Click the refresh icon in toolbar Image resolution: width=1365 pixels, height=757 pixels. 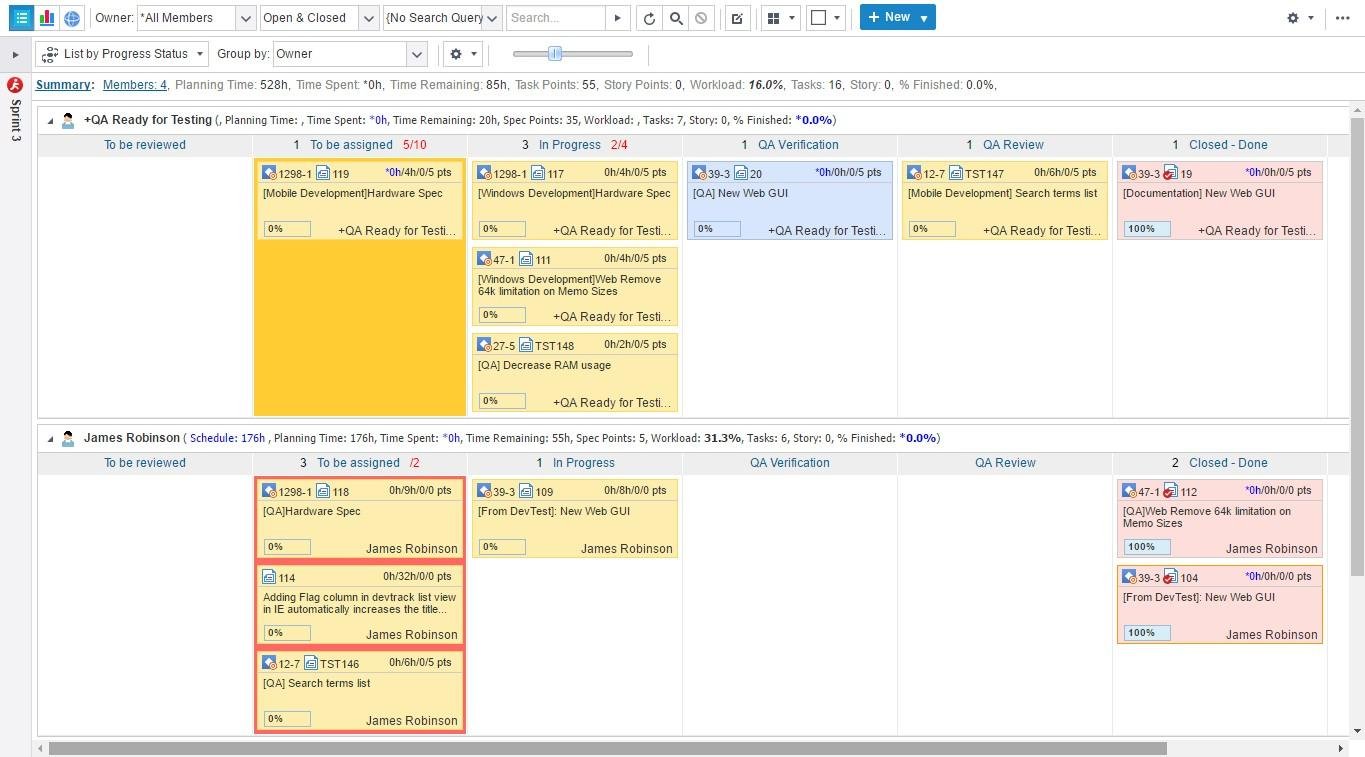(650, 18)
